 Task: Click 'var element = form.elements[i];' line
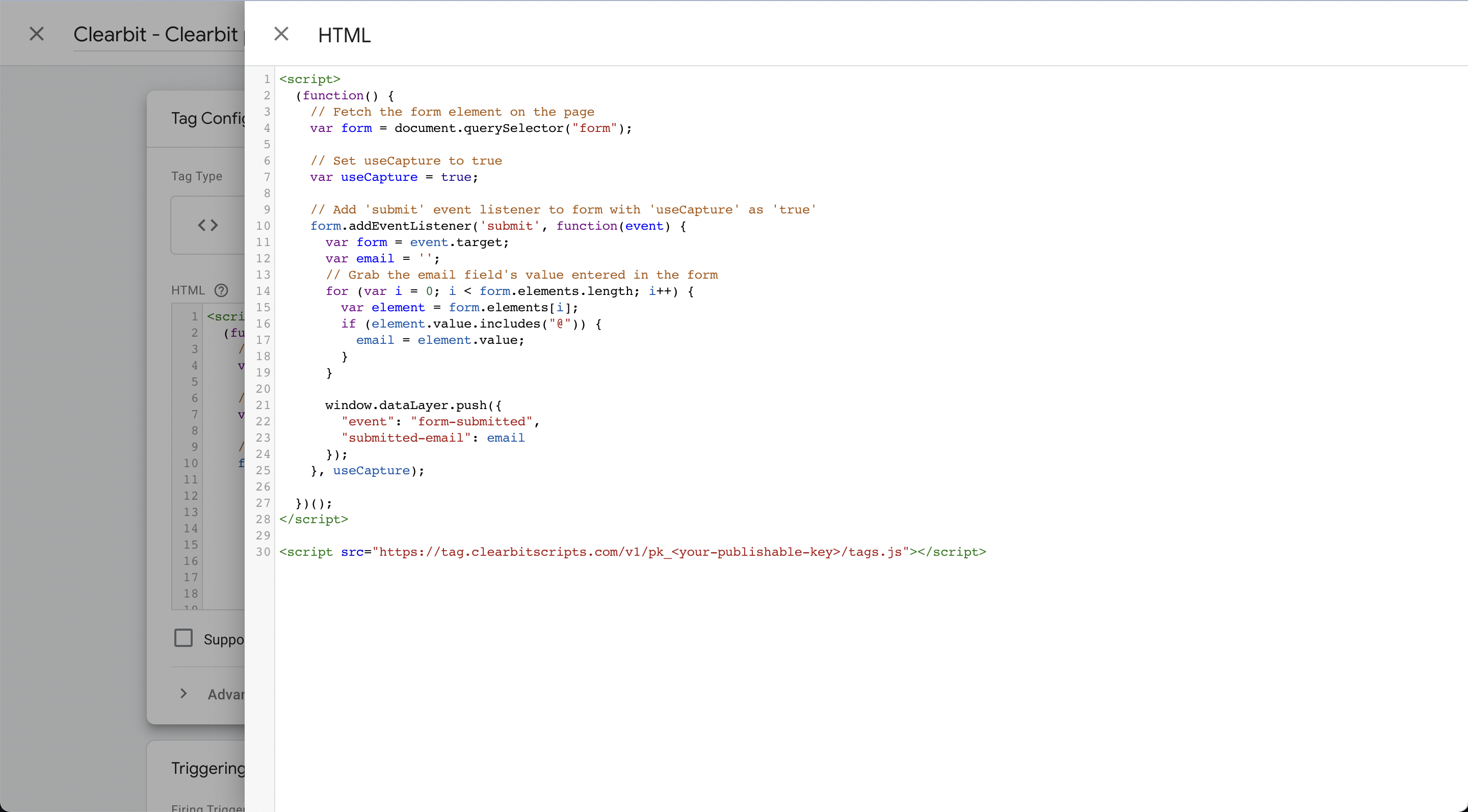tap(459, 308)
